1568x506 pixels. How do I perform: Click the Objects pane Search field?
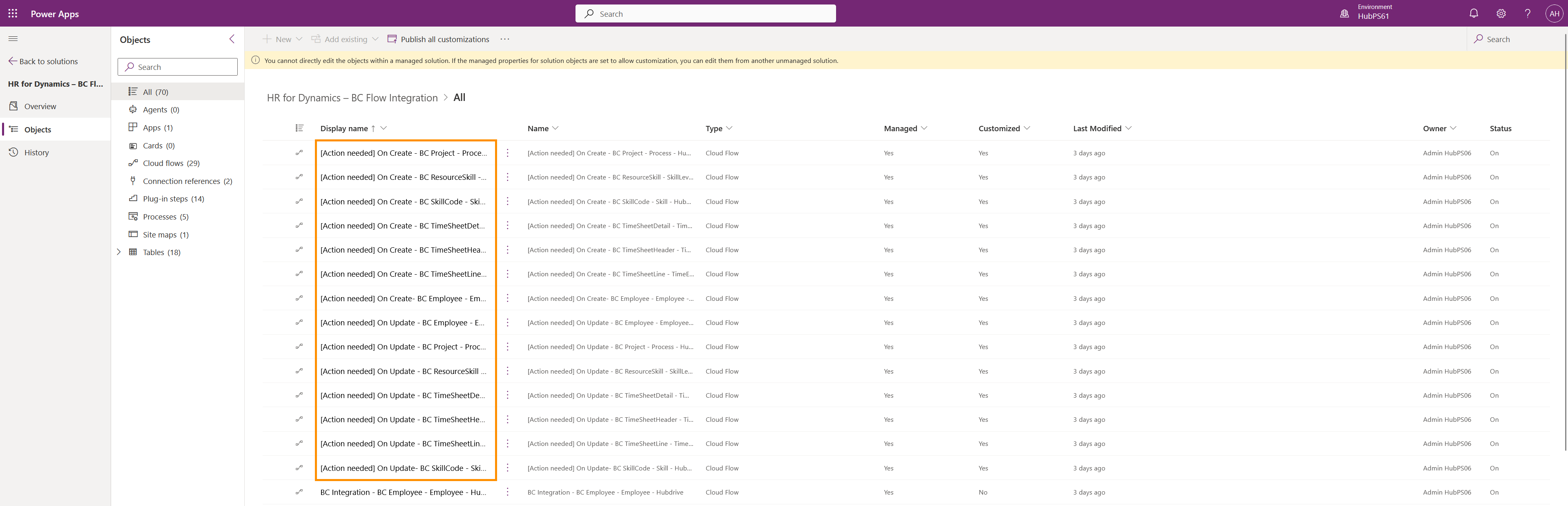178,67
